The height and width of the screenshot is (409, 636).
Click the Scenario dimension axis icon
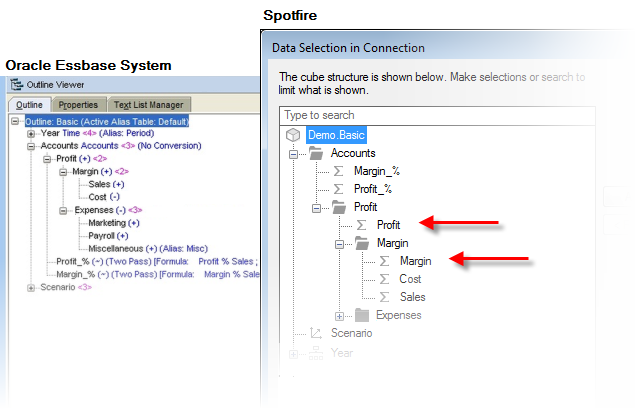[x=316, y=333]
